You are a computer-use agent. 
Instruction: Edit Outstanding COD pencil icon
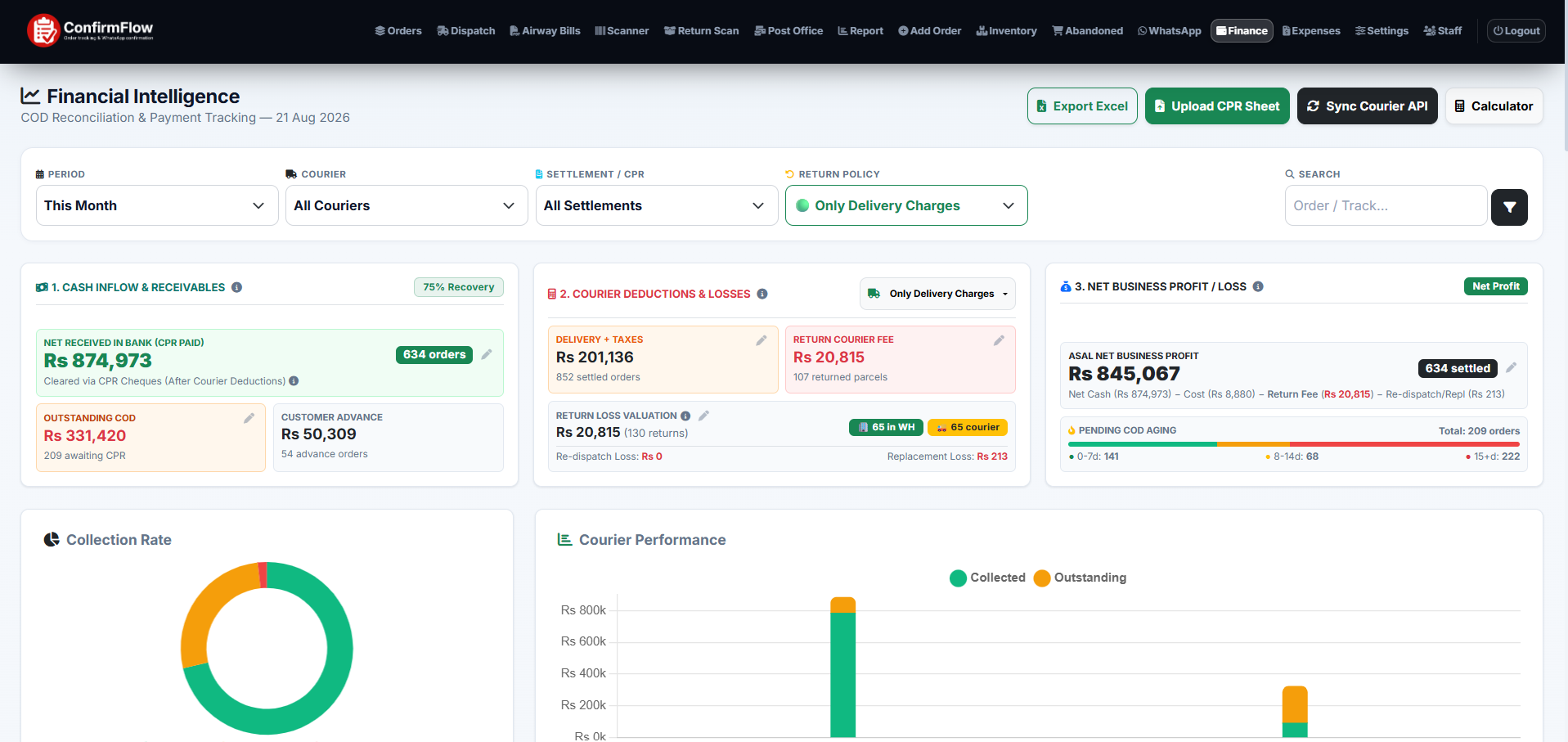[x=249, y=418]
